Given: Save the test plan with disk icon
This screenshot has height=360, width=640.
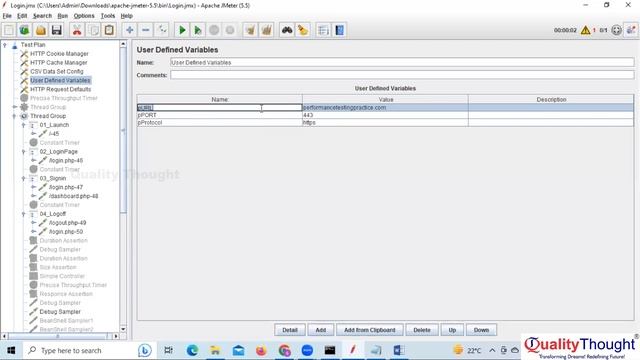Looking at the screenshot, I should coord(57,30).
